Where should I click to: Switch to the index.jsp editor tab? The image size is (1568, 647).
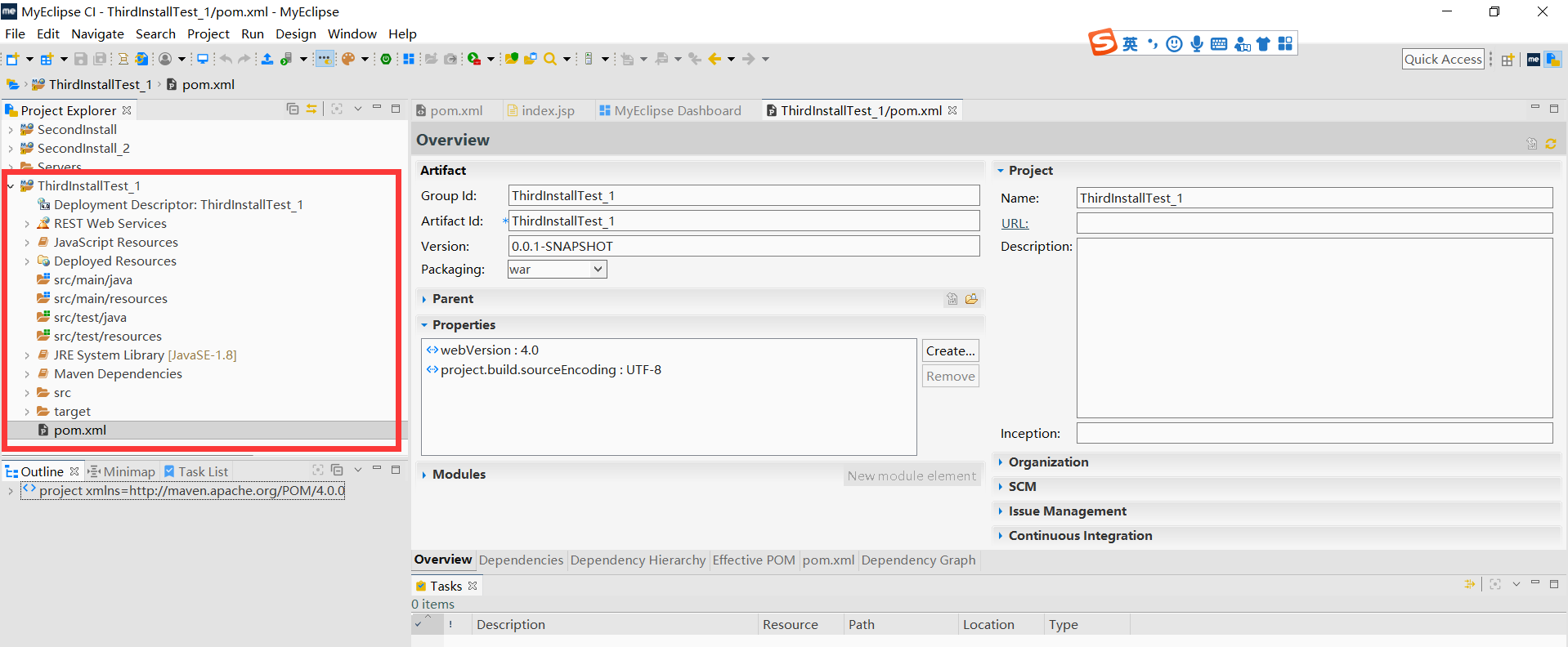click(x=540, y=110)
